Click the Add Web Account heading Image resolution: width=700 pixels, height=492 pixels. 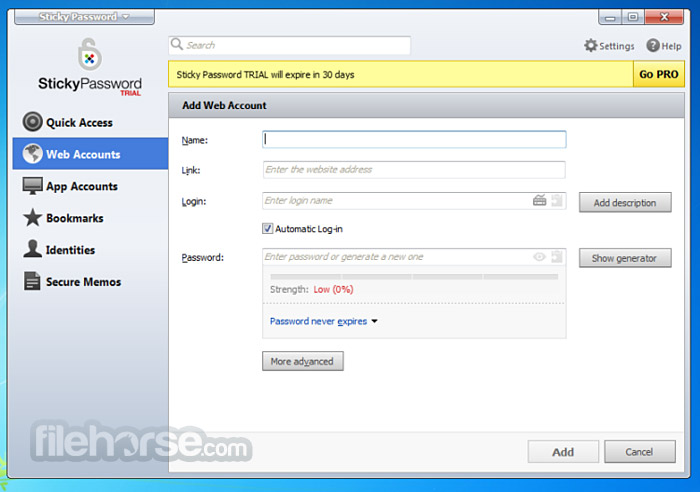[x=224, y=105]
